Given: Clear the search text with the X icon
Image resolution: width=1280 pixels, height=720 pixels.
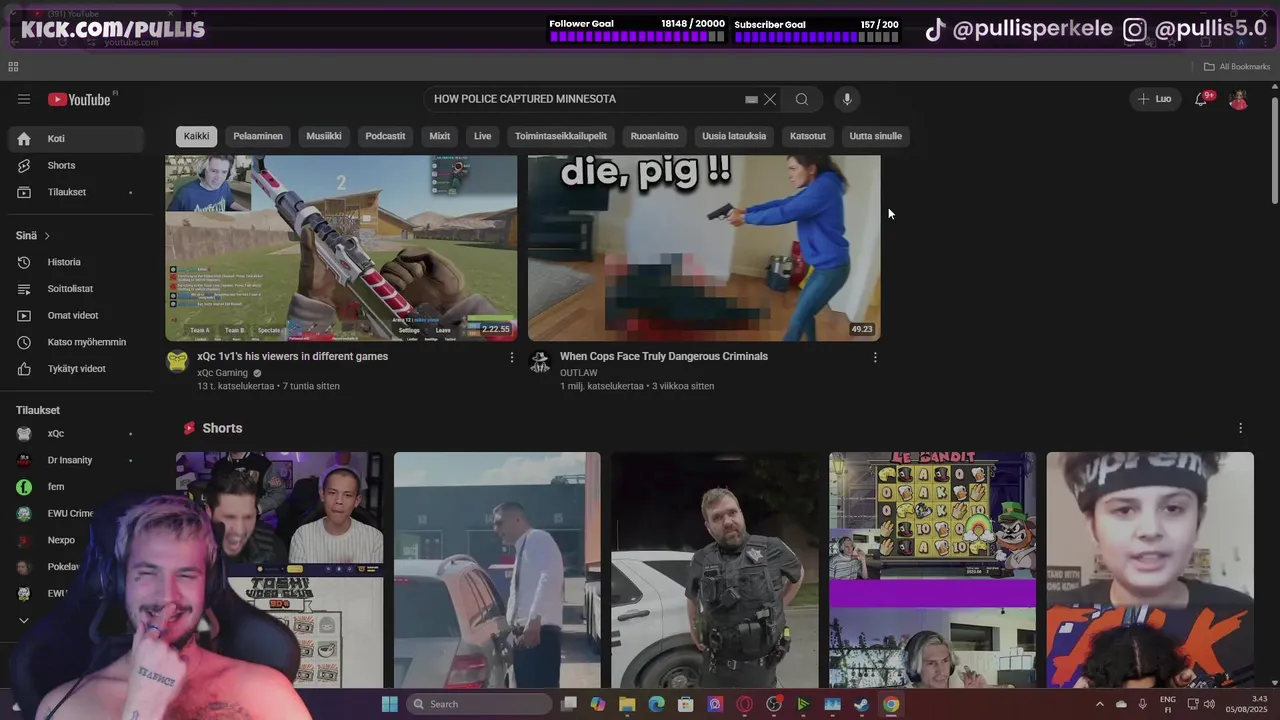Looking at the screenshot, I should pos(770,99).
